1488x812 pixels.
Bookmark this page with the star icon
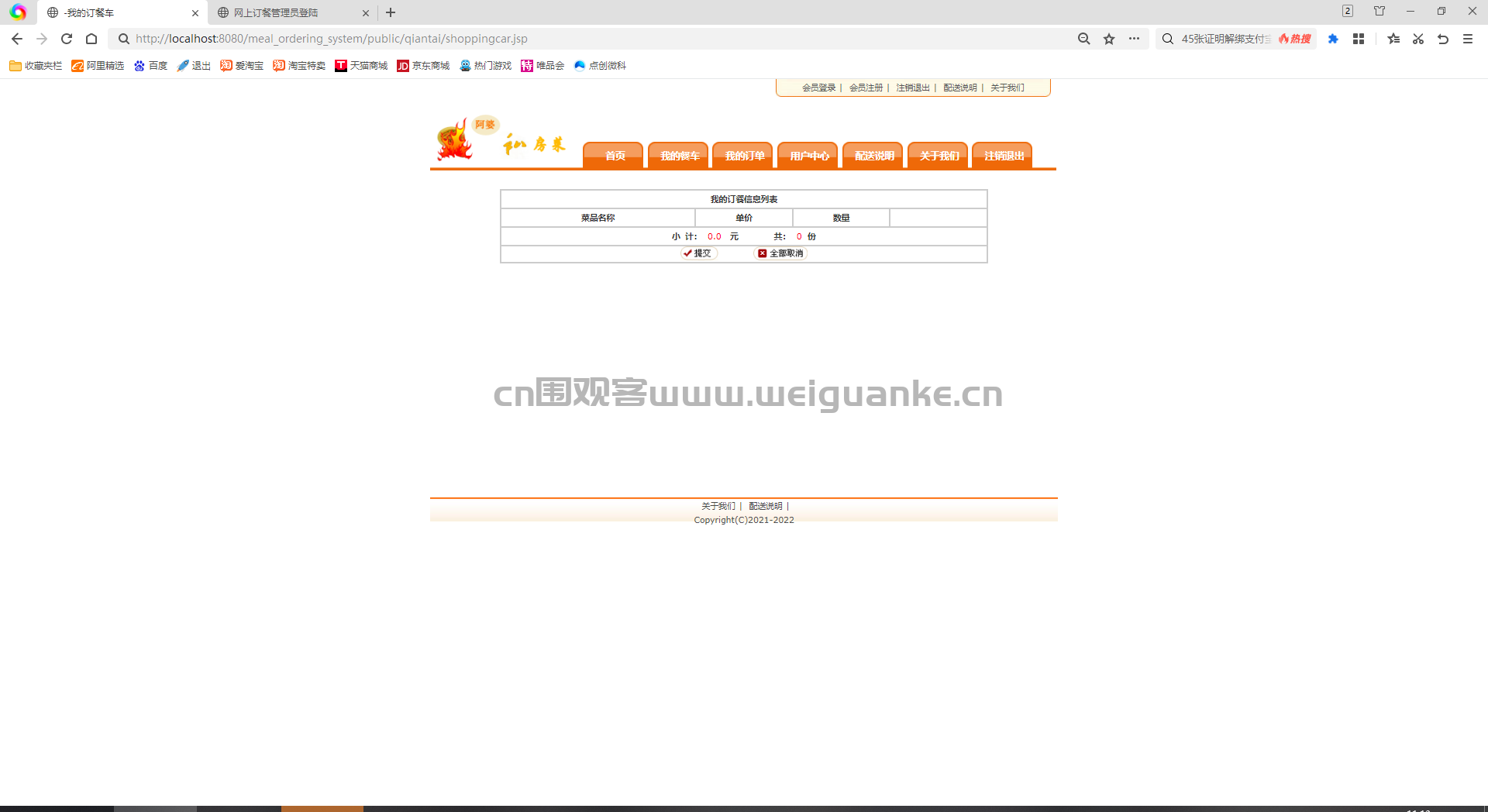click(1109, 39)
